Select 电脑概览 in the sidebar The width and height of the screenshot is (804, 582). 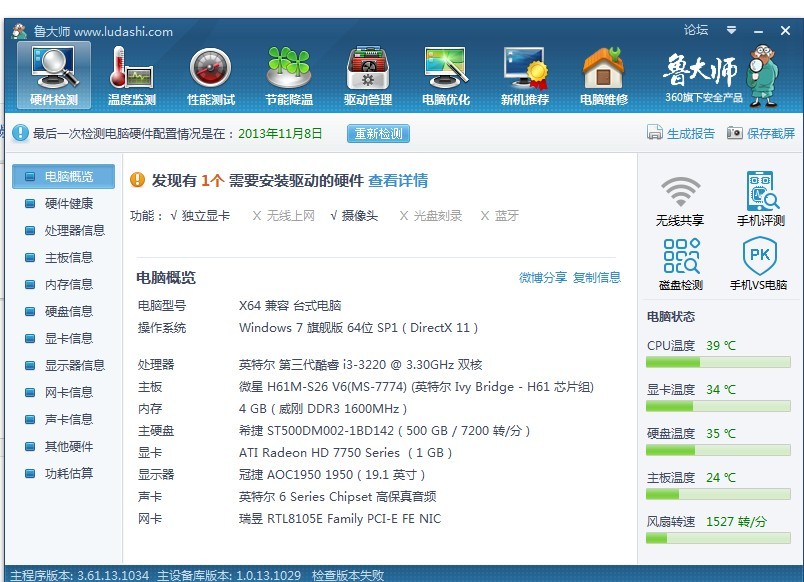coord(64,176)
